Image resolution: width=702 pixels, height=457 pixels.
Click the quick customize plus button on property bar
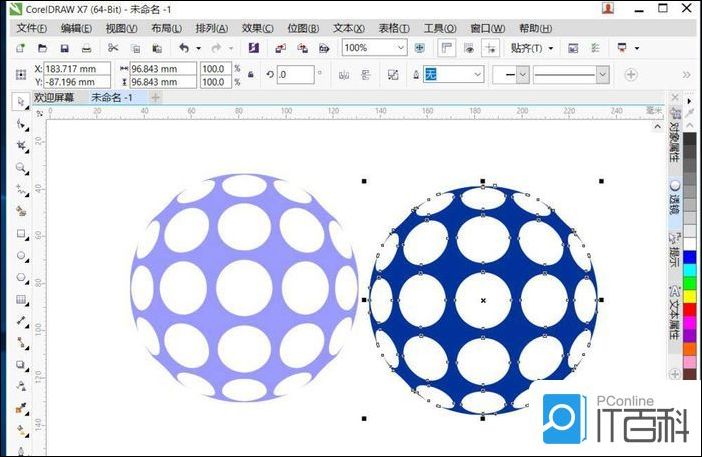pyautogui.click(x=631, y=75)
